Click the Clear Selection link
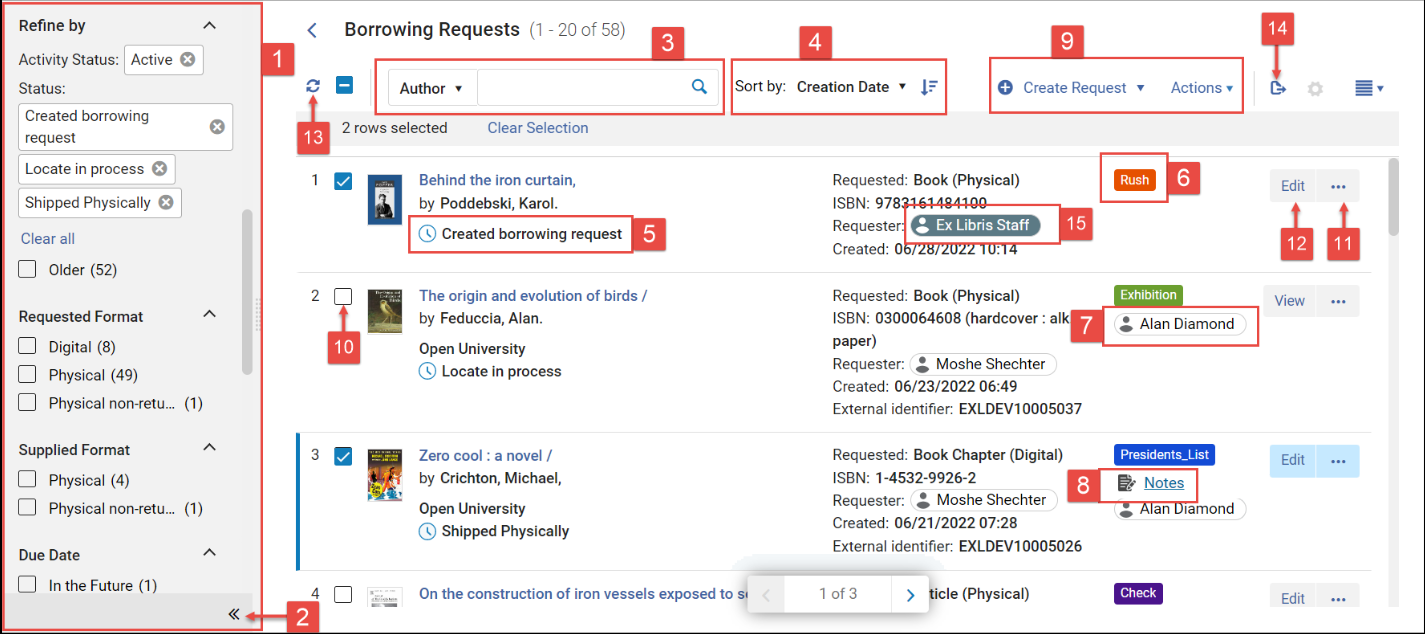 point(538,128)
